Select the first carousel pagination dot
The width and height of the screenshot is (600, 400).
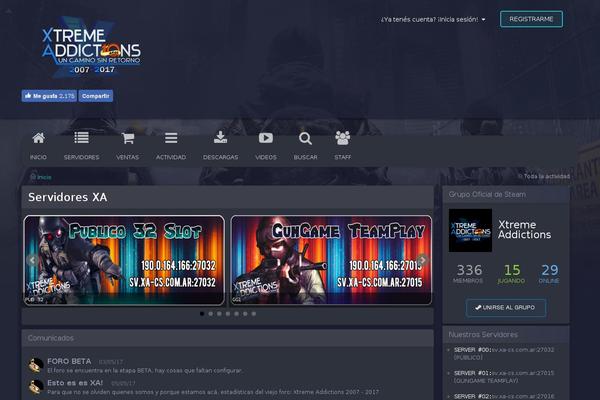click(x=202, y=313)
